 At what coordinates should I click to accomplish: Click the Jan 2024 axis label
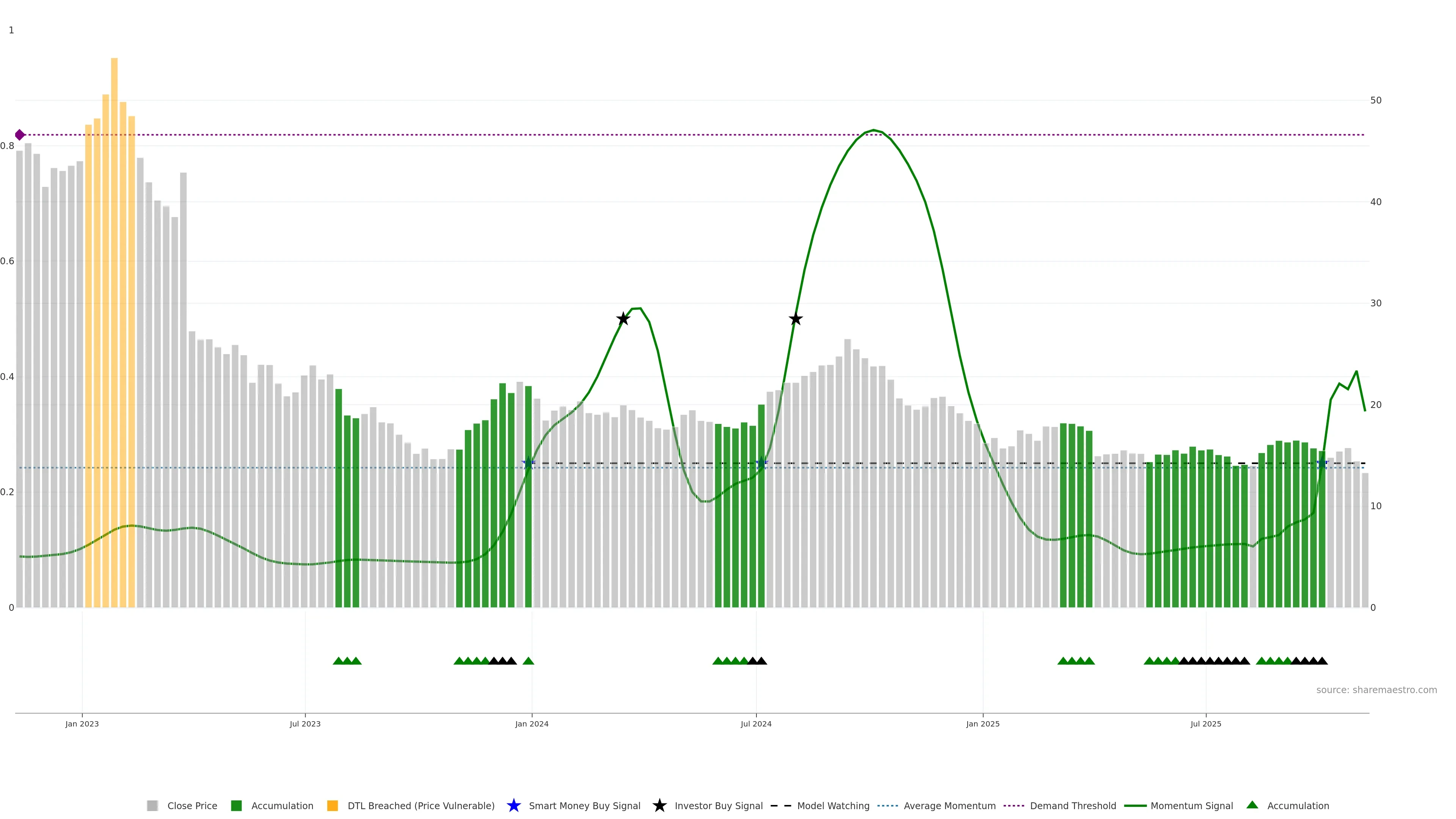[531, 723]
